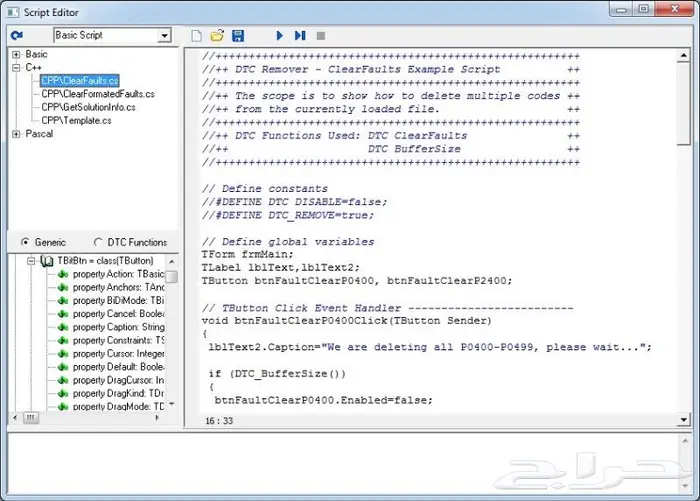
Task: Click the step-run icon with the bar
Action: [300, 36]
